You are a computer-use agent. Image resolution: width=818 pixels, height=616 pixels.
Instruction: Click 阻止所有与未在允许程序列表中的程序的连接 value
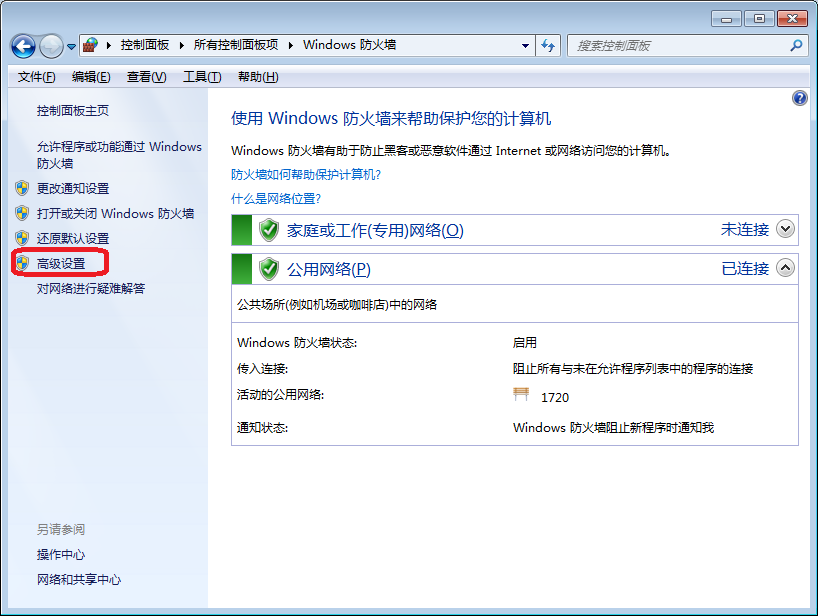[633, 369]
